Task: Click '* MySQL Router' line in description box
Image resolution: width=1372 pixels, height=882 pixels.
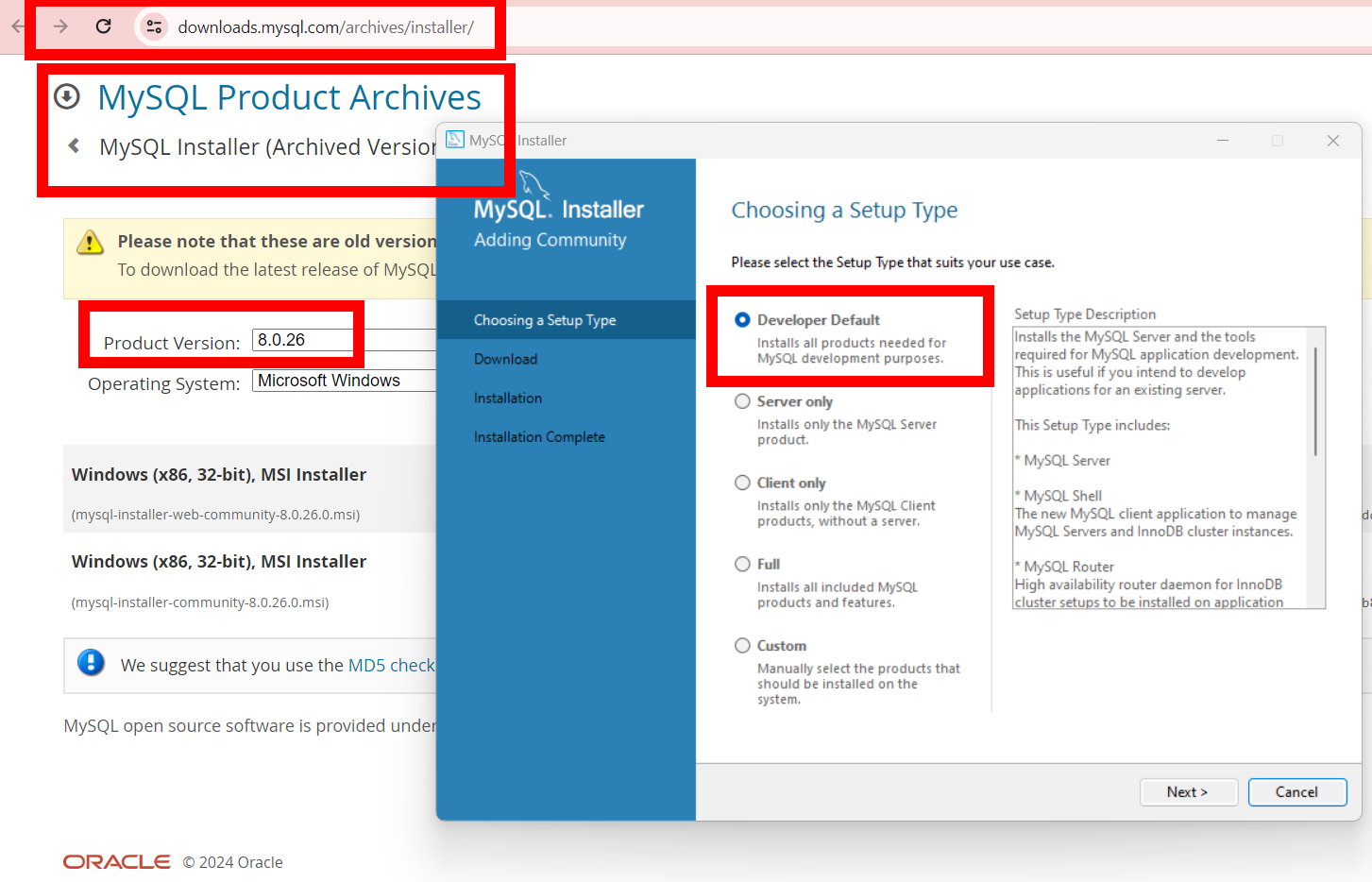Action: (x=1064, y=567)
